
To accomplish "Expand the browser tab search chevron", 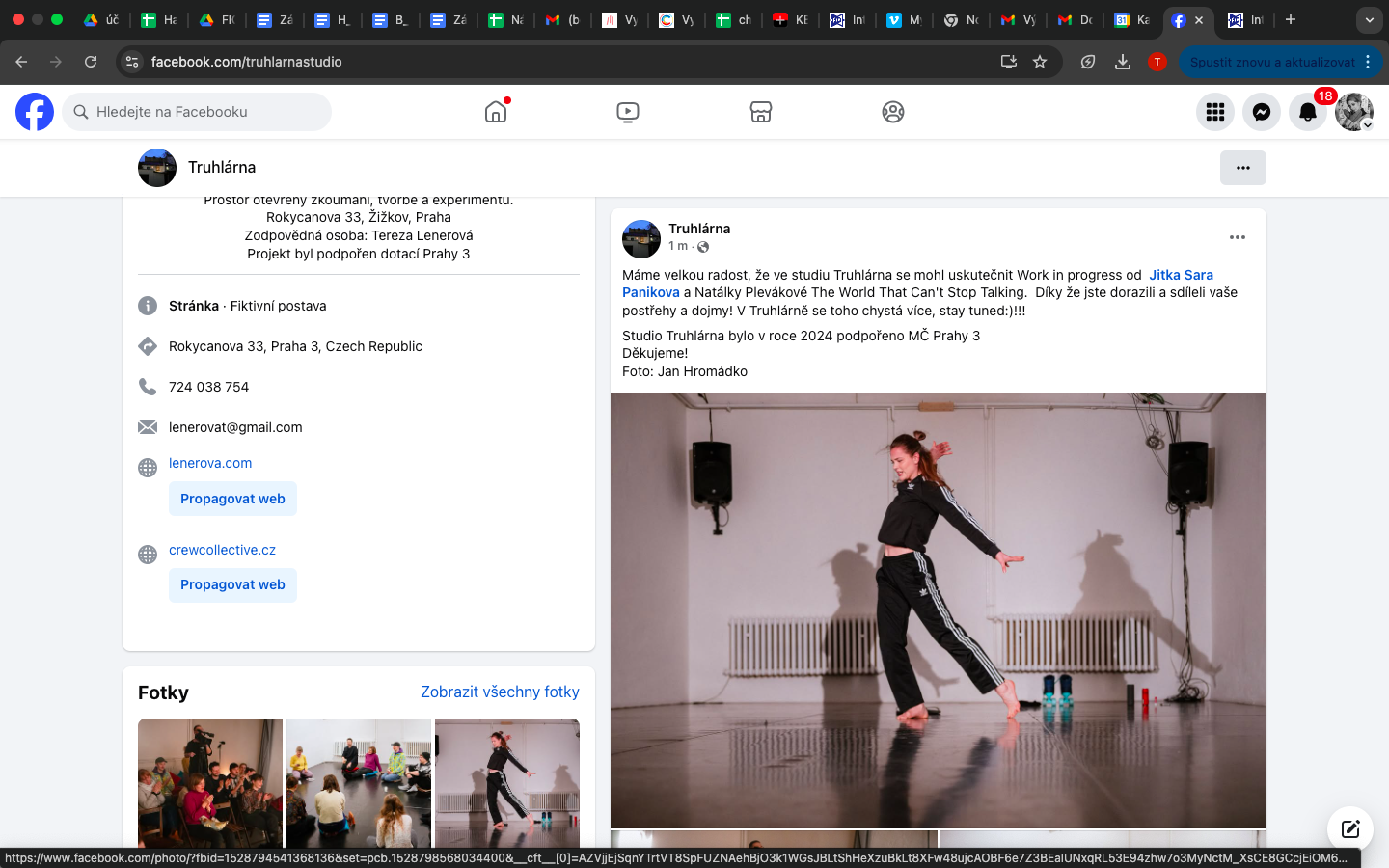I will pos(1369,19).
